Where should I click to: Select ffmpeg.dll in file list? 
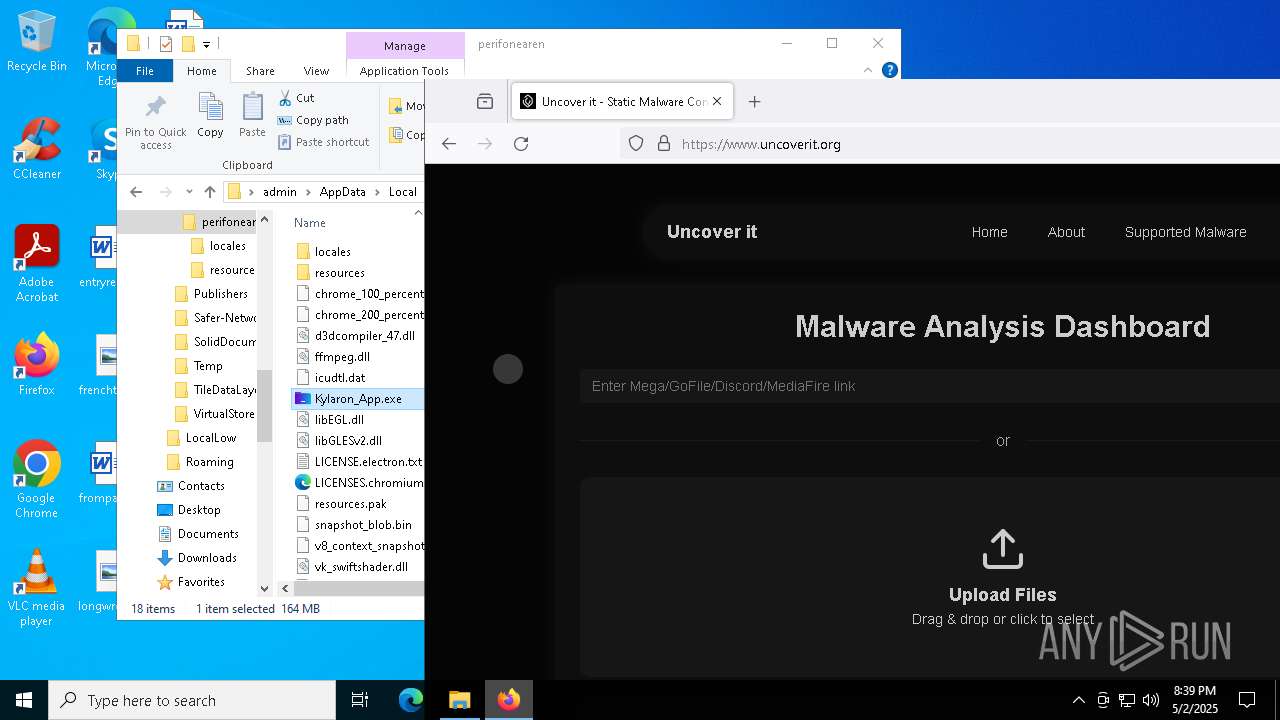click(x=342, y=356)
